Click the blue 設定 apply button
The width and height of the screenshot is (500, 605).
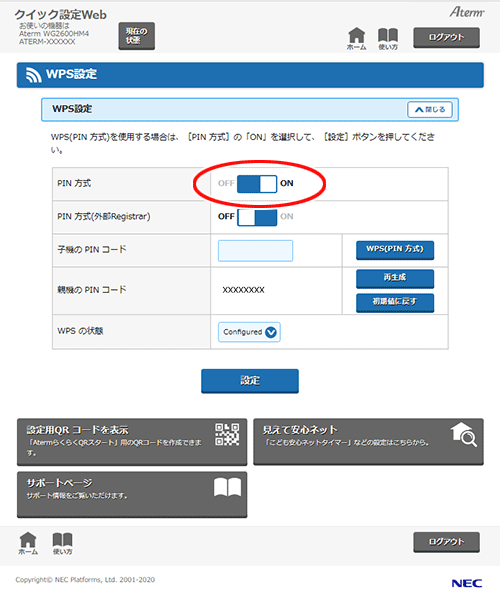pos(250,381)
